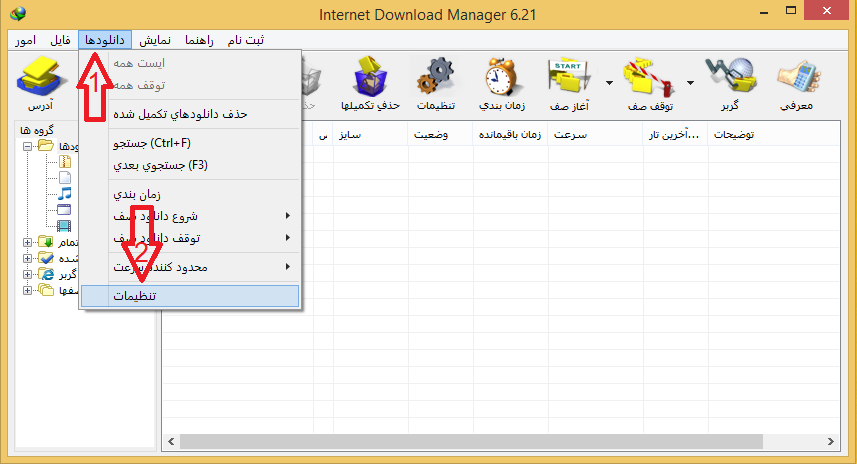Screen dimensions: 857x464
Task: Select the Grabber projects folder icon in tree
Action: tap(46, 274)
